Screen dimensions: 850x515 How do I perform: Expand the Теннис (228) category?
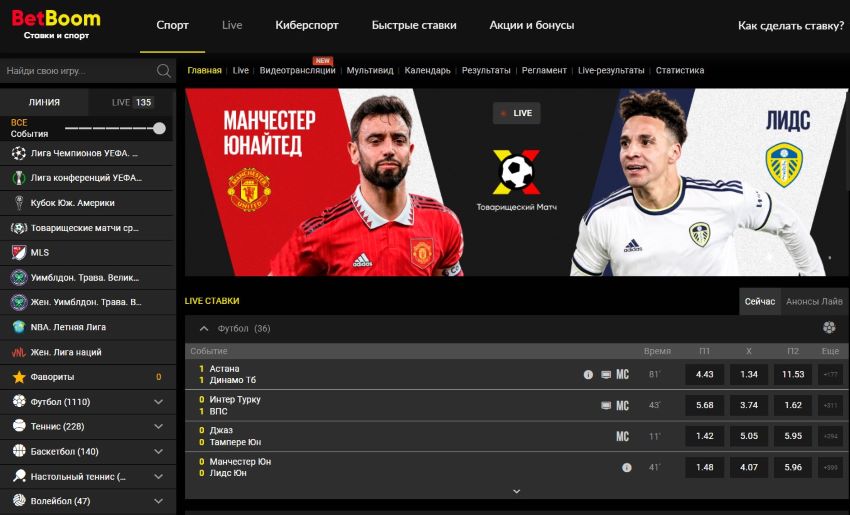coord(158,427)
